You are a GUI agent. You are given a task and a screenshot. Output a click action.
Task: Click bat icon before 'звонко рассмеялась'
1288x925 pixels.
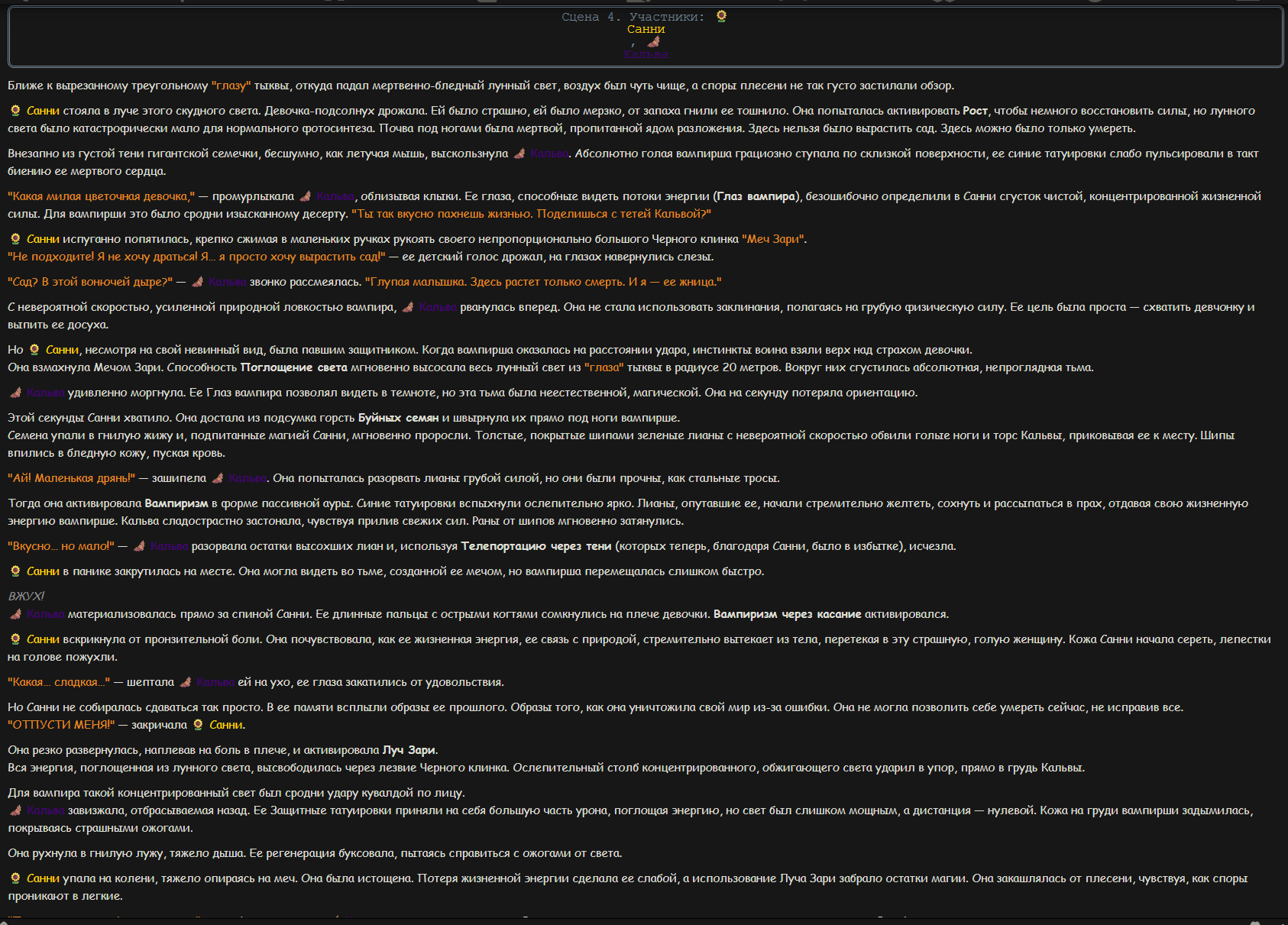(x=197, y=282)
